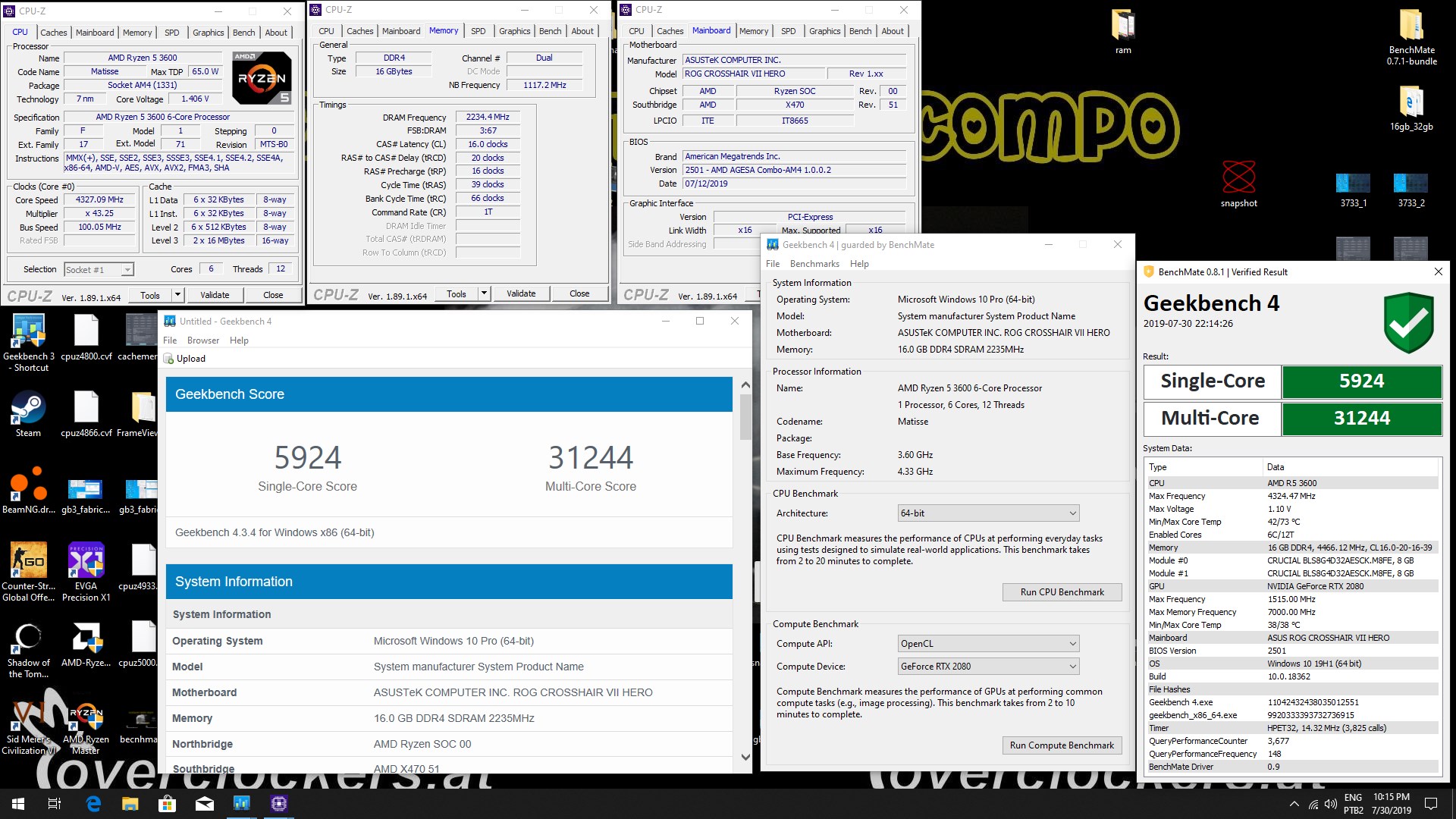Click the Multi-Core 31244 score in BenchMate
Viewport: 1456px width, 819px height.
pos(1361,419)
